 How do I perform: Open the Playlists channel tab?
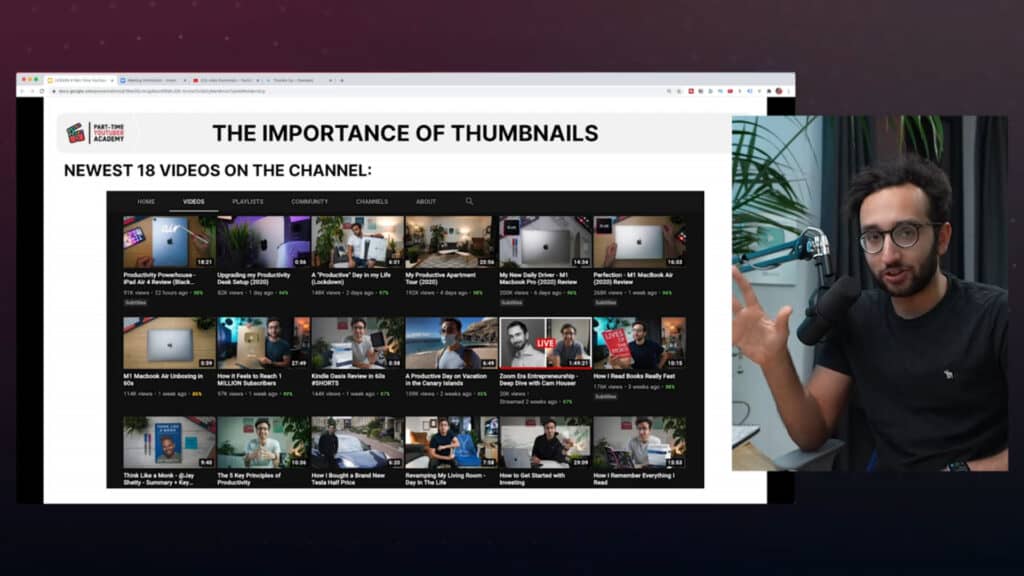[x=247, y=202]
